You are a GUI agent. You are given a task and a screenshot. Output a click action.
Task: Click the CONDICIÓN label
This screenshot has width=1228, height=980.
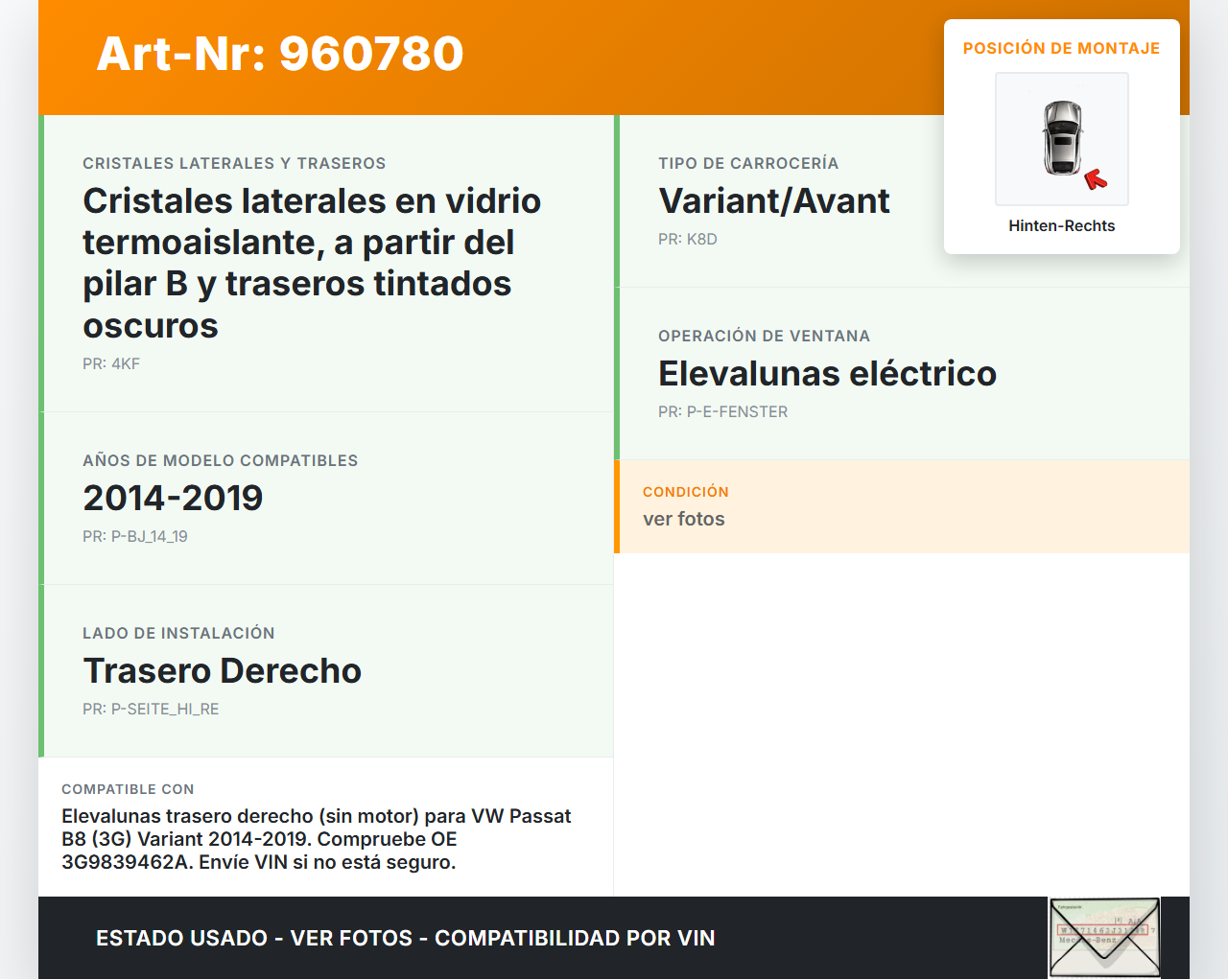coord(686,492)
